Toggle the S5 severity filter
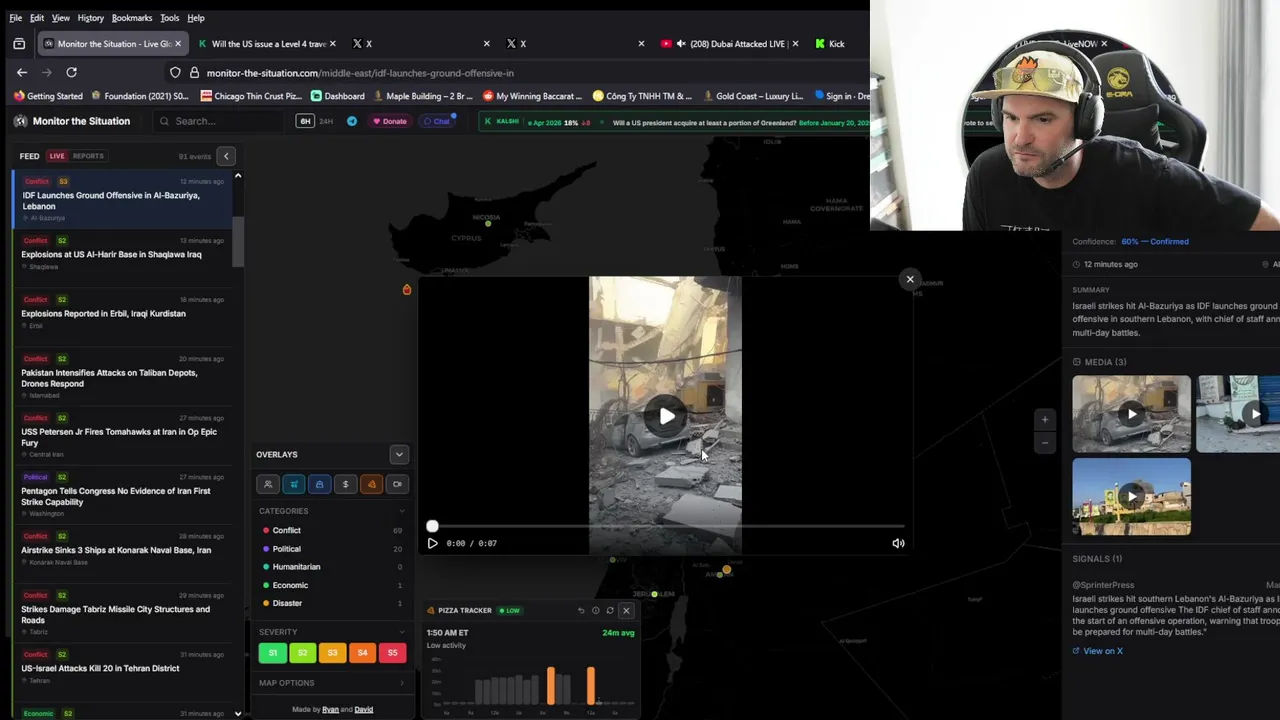This screenshot has width=1280, height=720. coord(392,653)
